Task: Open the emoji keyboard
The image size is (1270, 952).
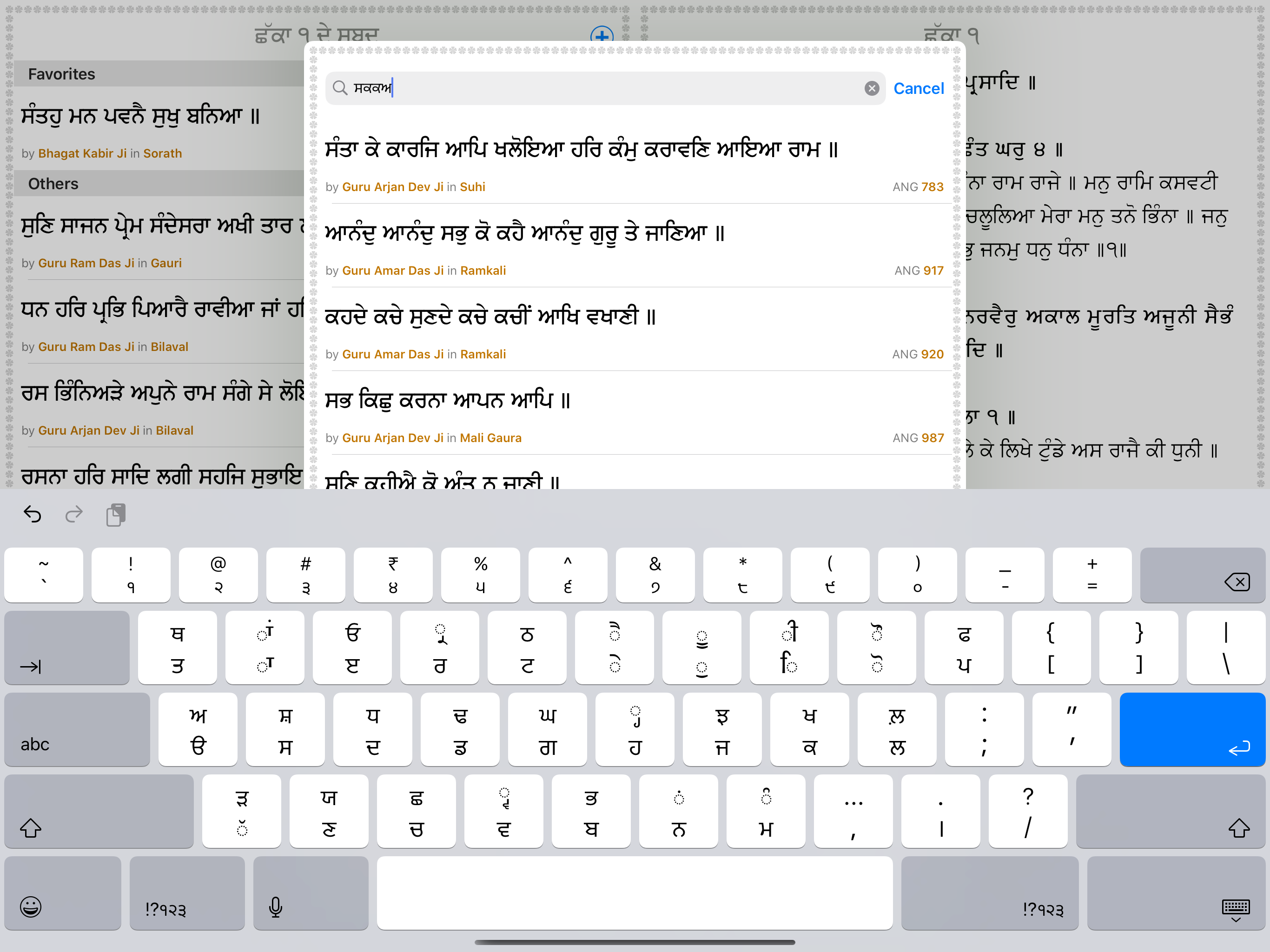Action: pos(63,893)
